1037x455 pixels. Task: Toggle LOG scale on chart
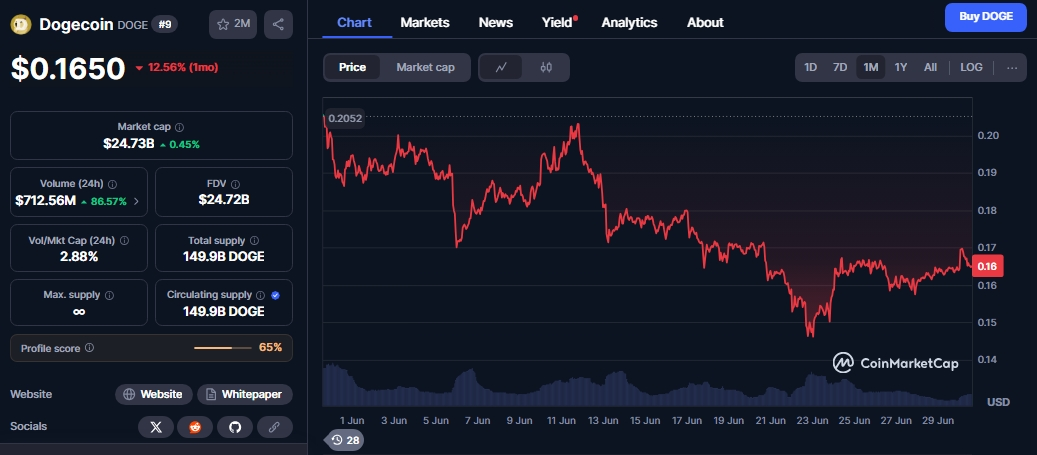pyautogui.click(x=972, y=67)
